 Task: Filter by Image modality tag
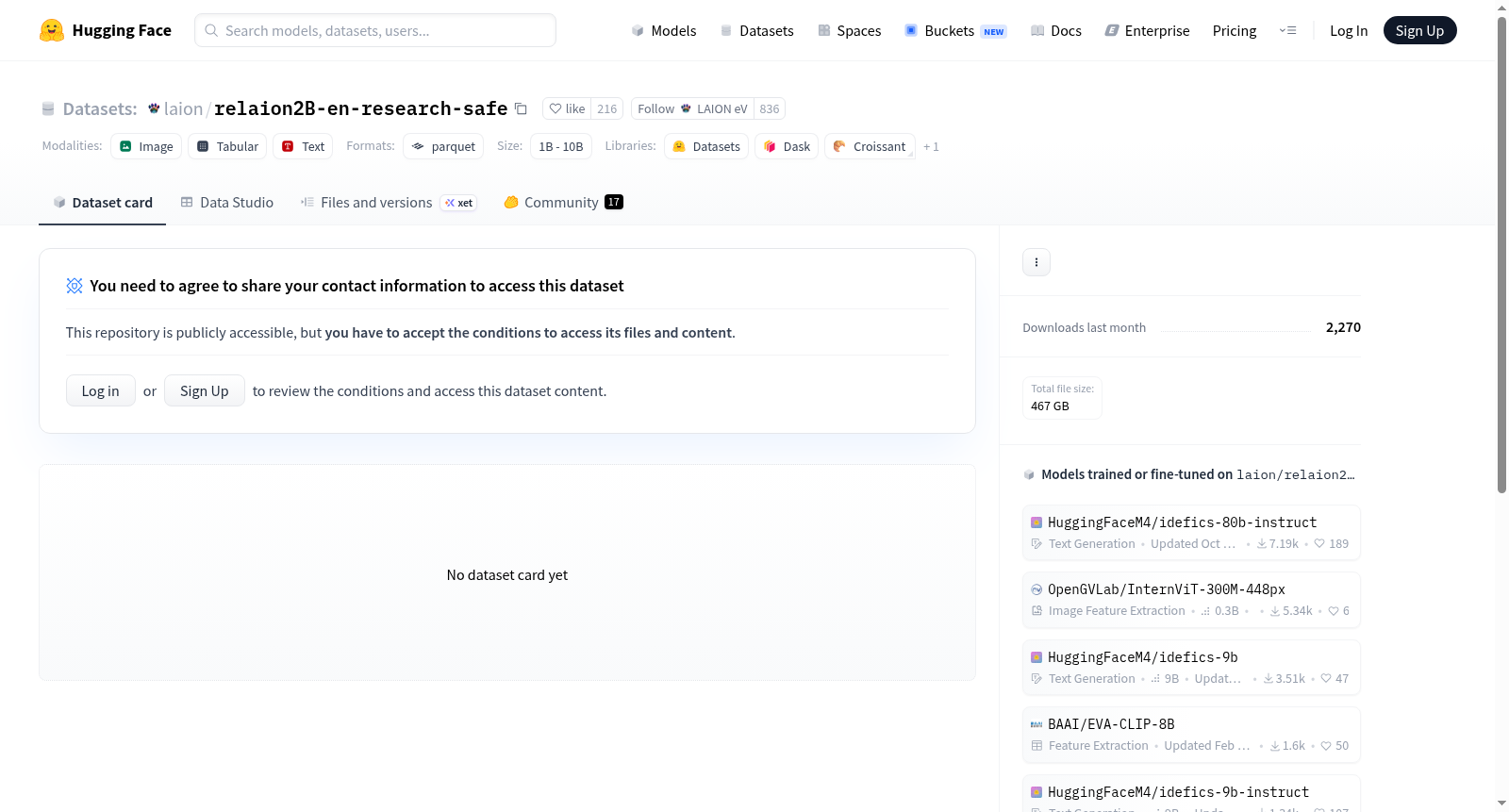pos(146,146)
